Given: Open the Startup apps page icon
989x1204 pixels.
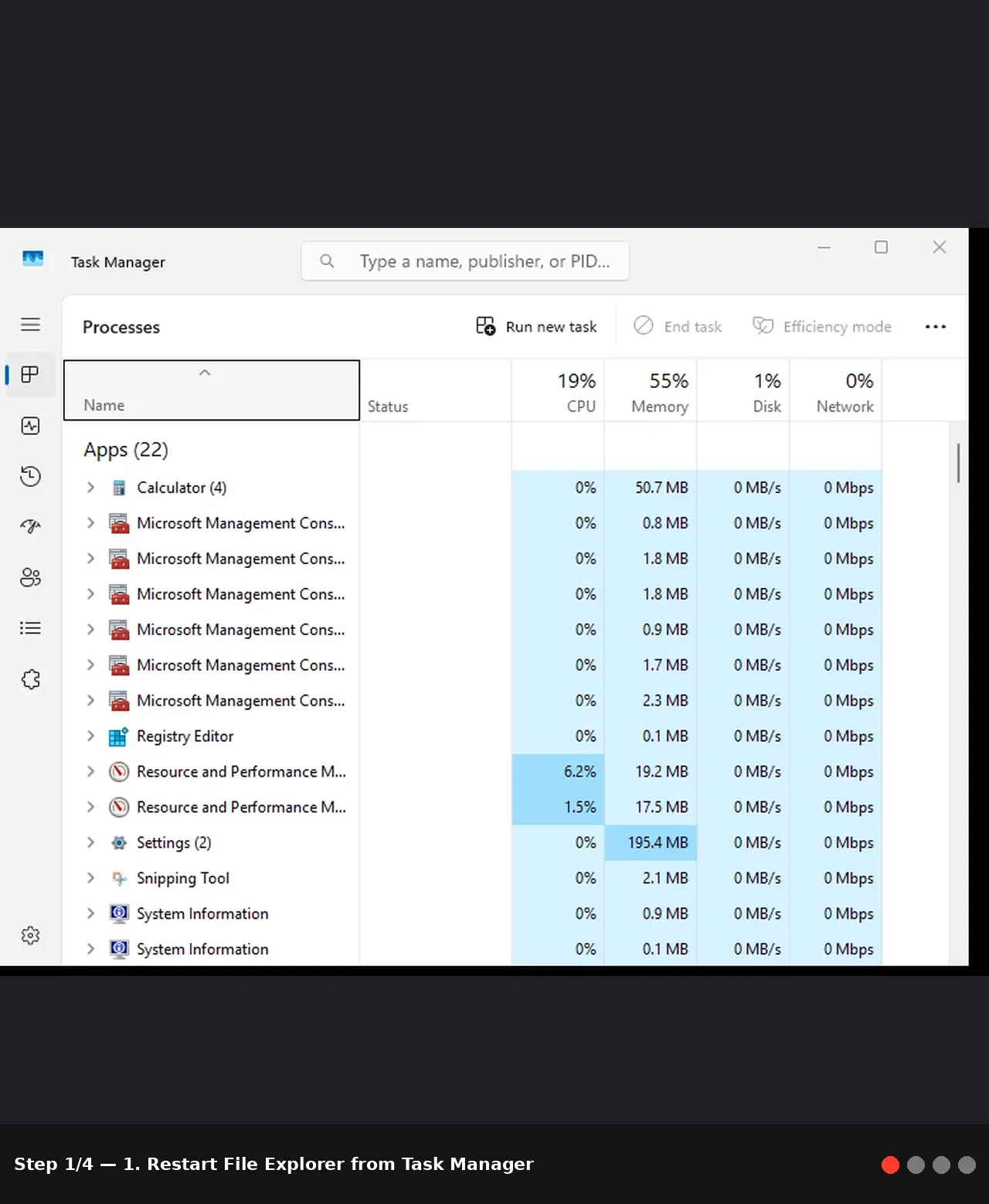Looking at the screenshot, I should point(30,527).
